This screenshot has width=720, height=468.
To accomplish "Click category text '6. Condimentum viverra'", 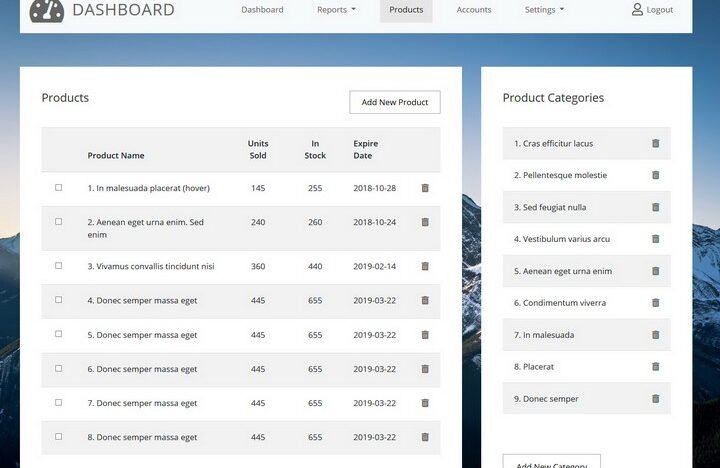I will pos(560,303).
